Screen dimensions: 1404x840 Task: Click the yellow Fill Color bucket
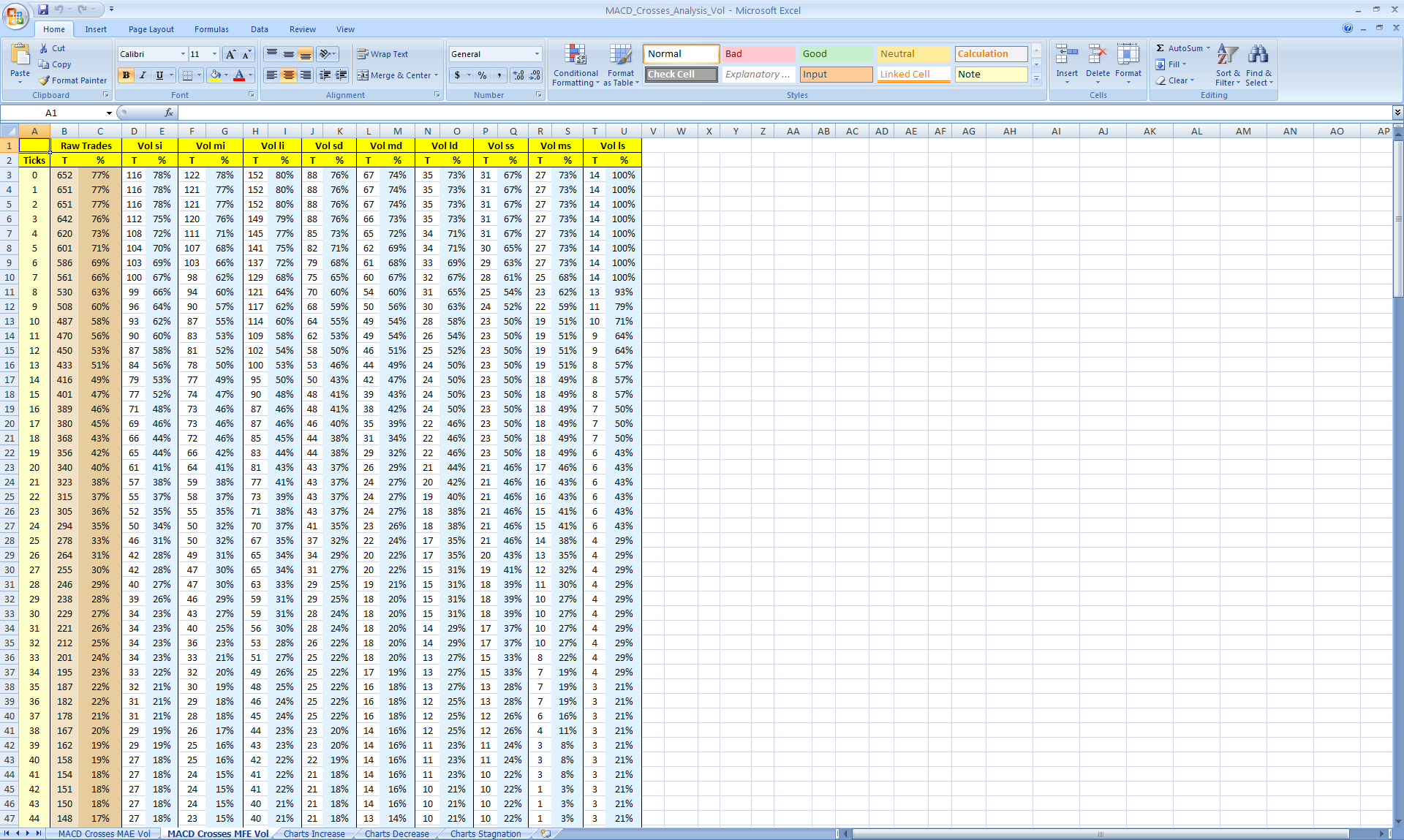coord(215,75)
